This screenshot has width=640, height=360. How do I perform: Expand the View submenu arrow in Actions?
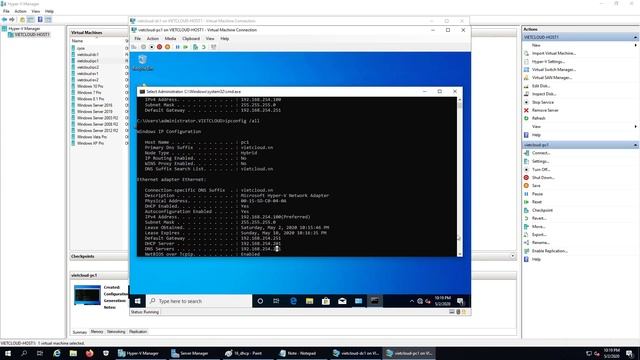(635, 127)
